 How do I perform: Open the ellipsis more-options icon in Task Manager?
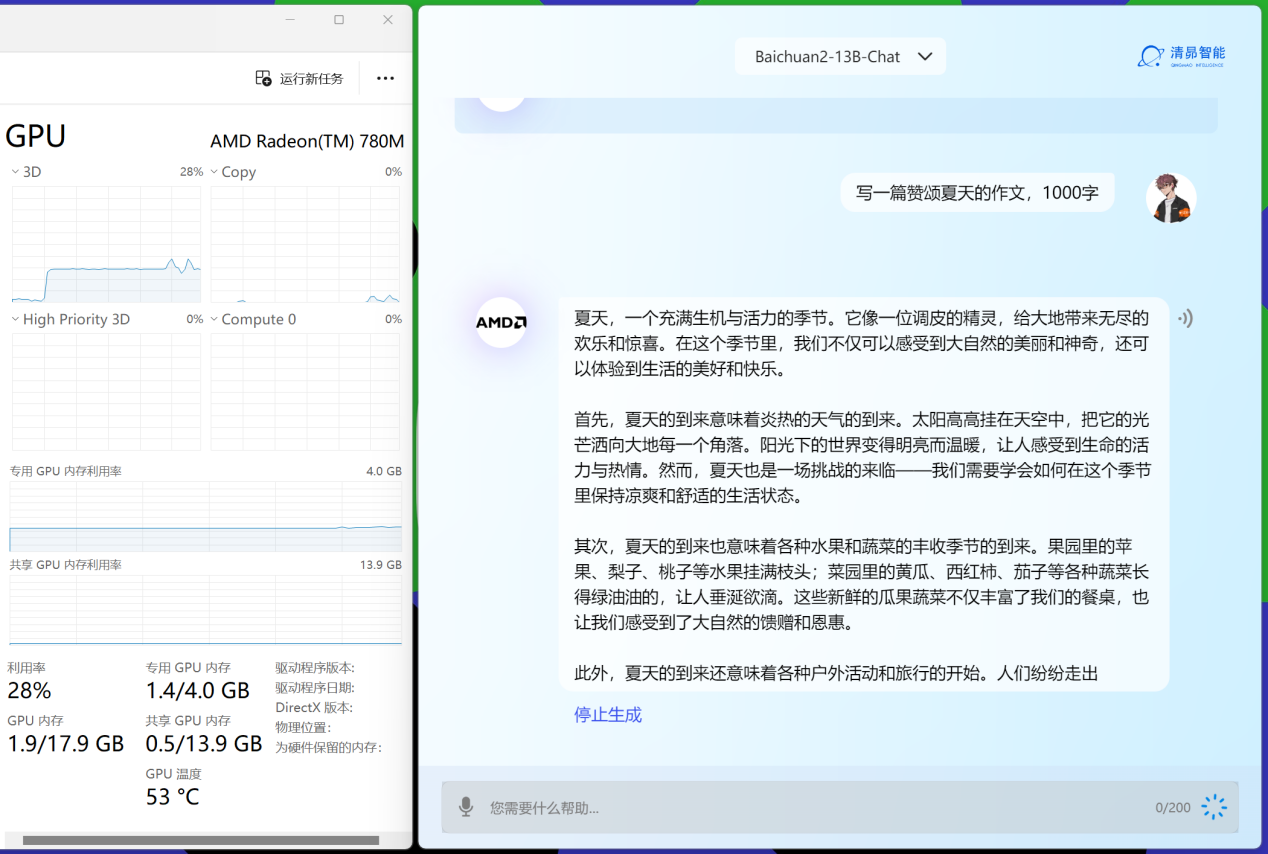click(385, 77)
